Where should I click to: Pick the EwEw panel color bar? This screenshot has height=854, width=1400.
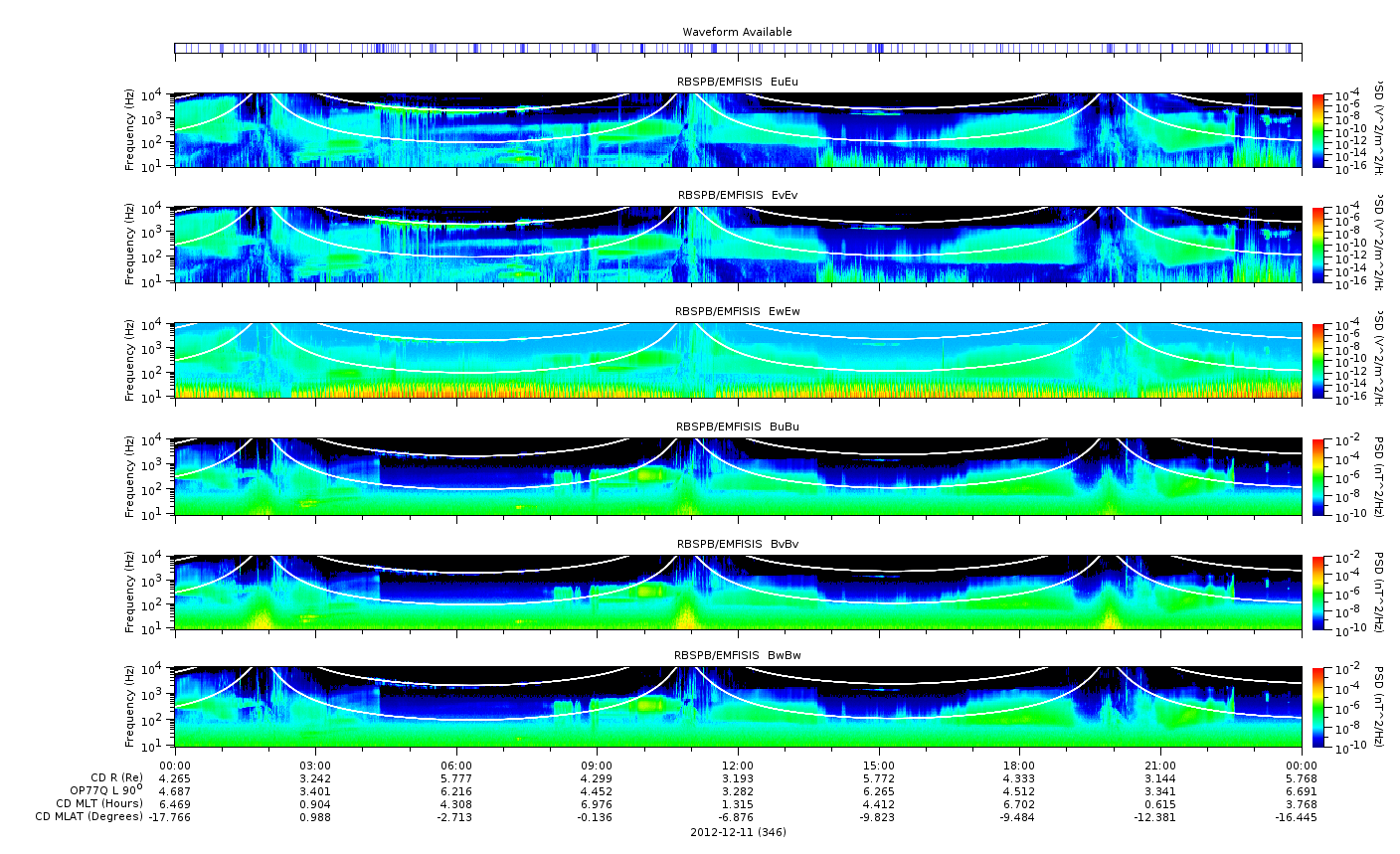point(1318,360)
